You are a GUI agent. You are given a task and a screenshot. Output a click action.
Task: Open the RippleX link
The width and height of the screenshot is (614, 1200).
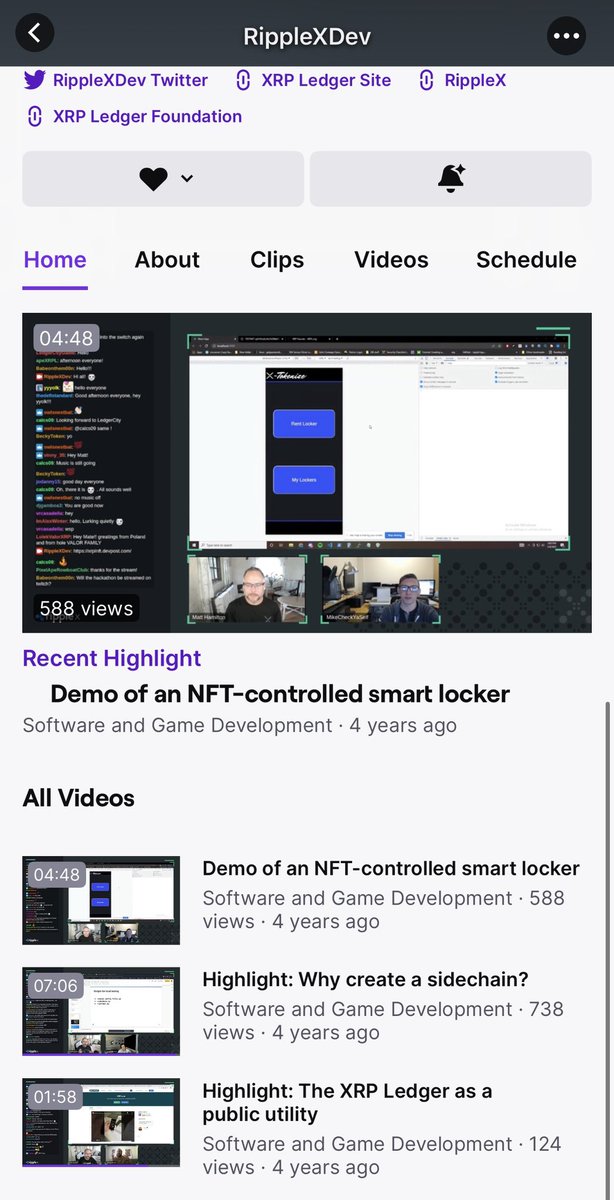[476, 80]
